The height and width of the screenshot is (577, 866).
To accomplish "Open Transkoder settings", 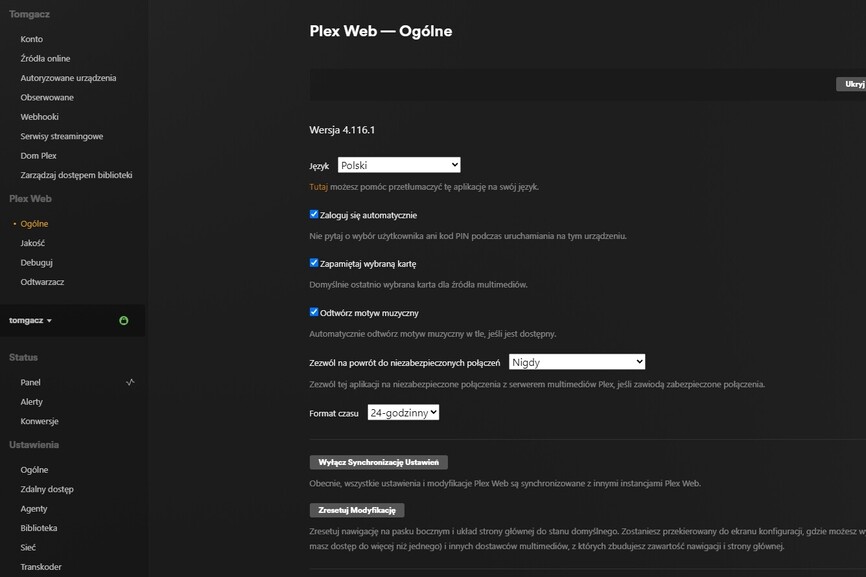I will tap(41, 567).
